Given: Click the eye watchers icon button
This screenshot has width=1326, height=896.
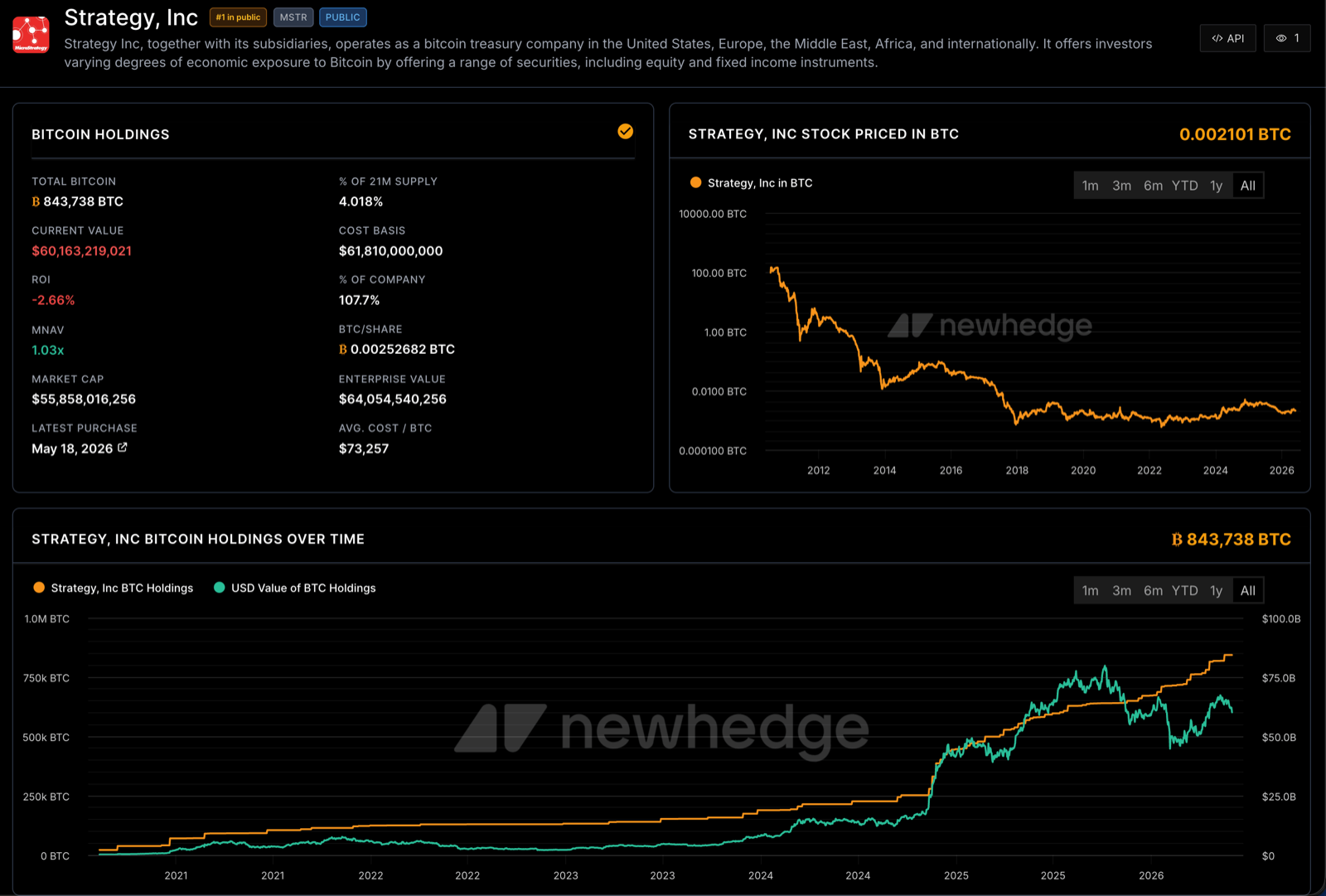Looking at the screenshot, I should coord(1287,38).
